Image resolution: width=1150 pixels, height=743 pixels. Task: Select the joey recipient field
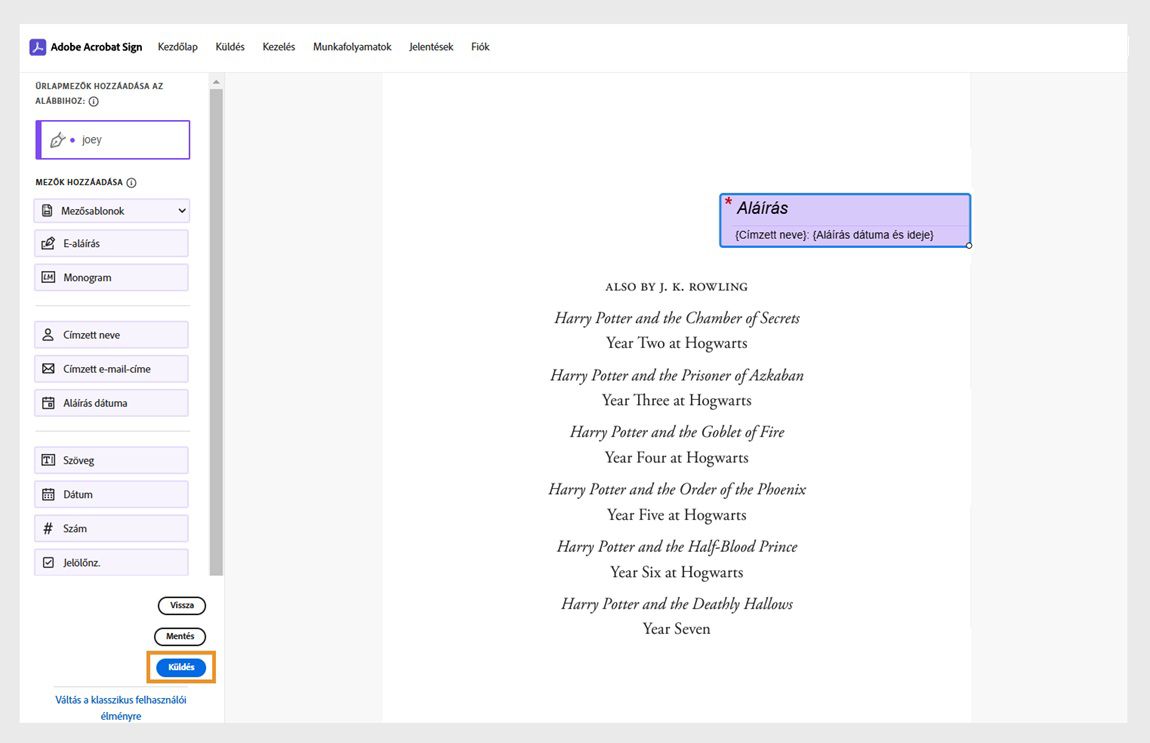tap(113, 139)
